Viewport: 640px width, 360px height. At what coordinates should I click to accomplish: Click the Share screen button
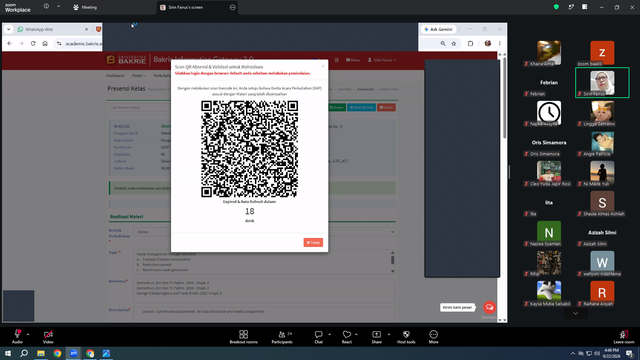tap(376, 337)
